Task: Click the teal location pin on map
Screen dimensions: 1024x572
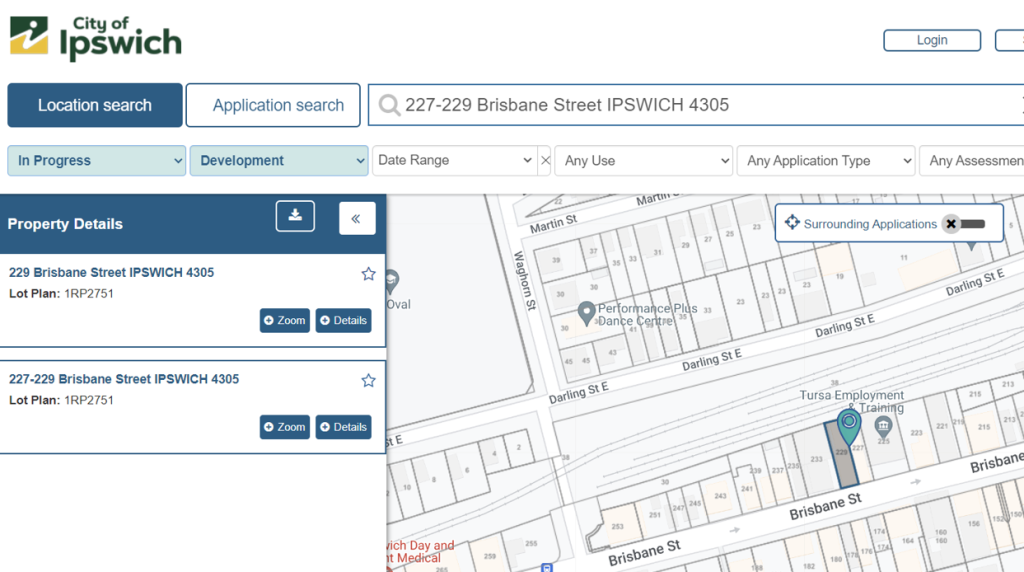Action: pyautogui.click(x=849, y=426)
